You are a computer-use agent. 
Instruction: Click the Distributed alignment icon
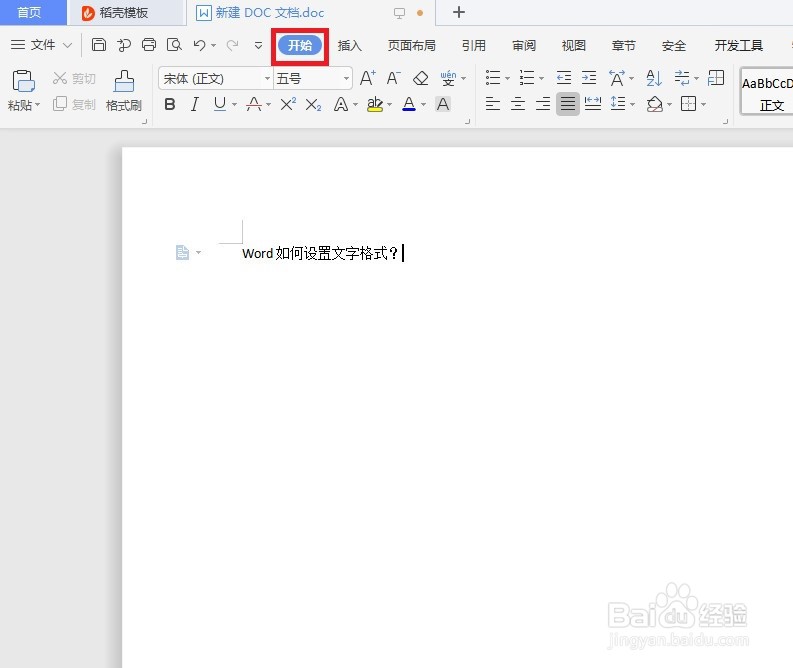pos(593,104)
